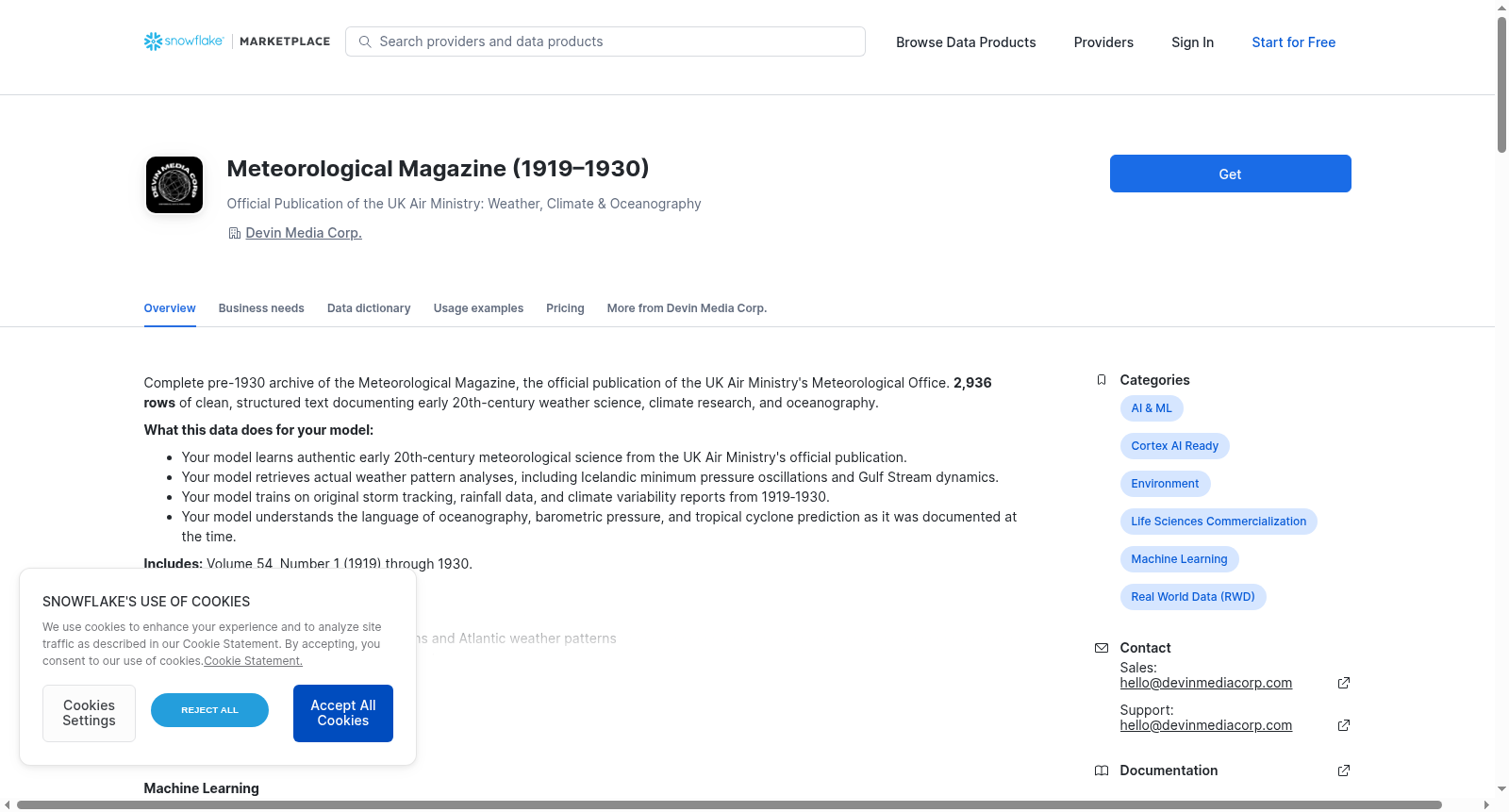The image size is (1509, 812).
Task: Click Start for Free
Action: (x=1293, y=42)
